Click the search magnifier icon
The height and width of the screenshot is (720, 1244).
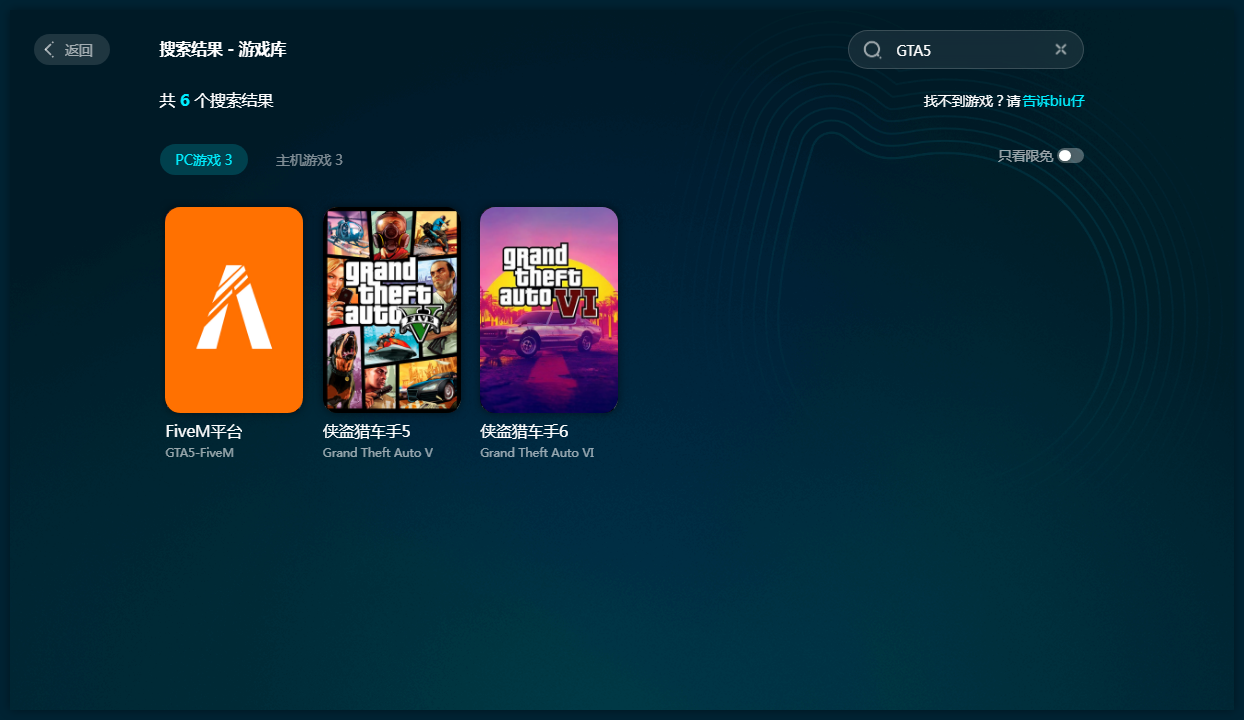(872, 50)
